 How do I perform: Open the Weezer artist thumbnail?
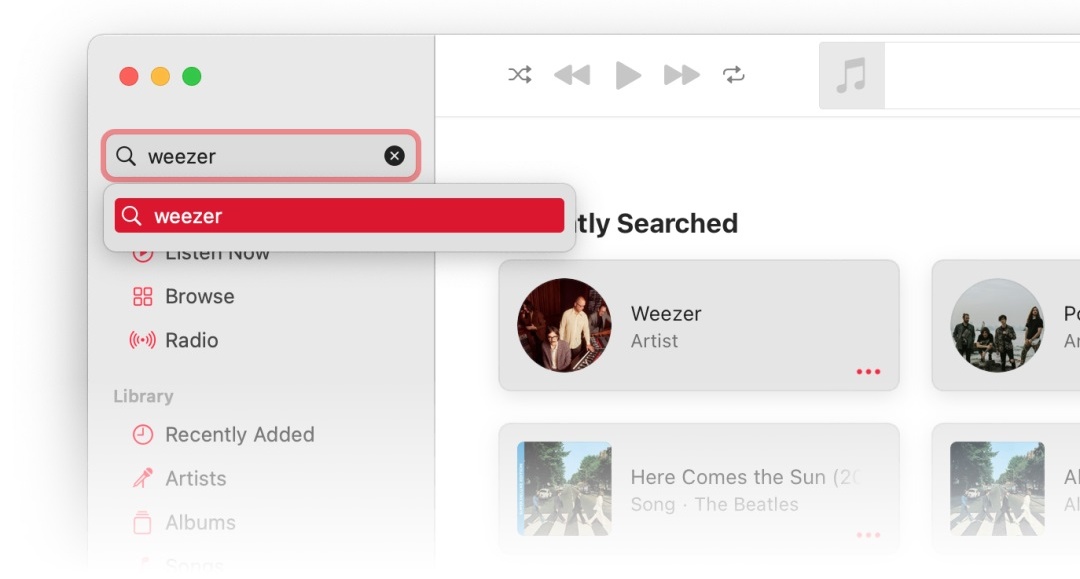(564, 326)
